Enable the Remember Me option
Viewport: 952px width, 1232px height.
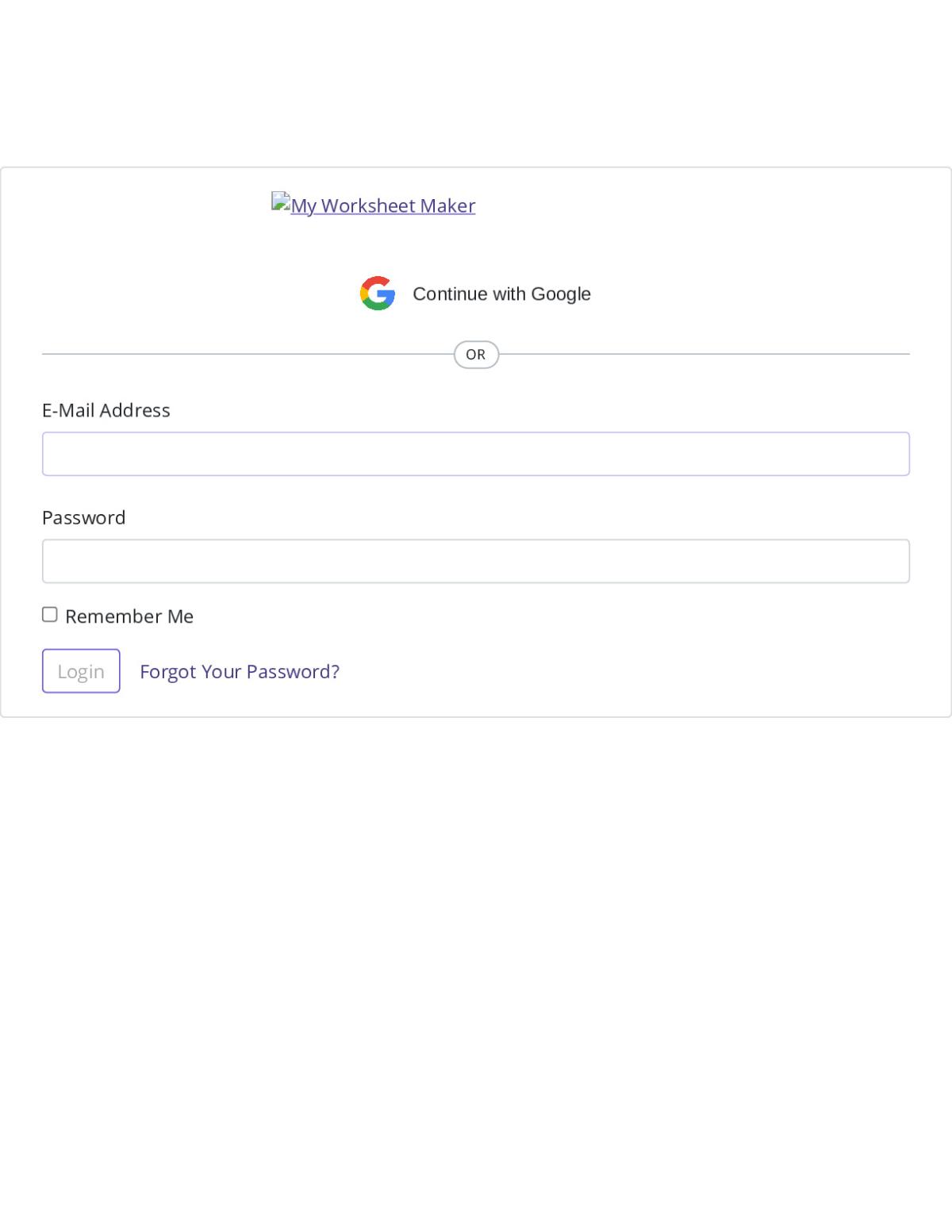click(x=50, y=615)
